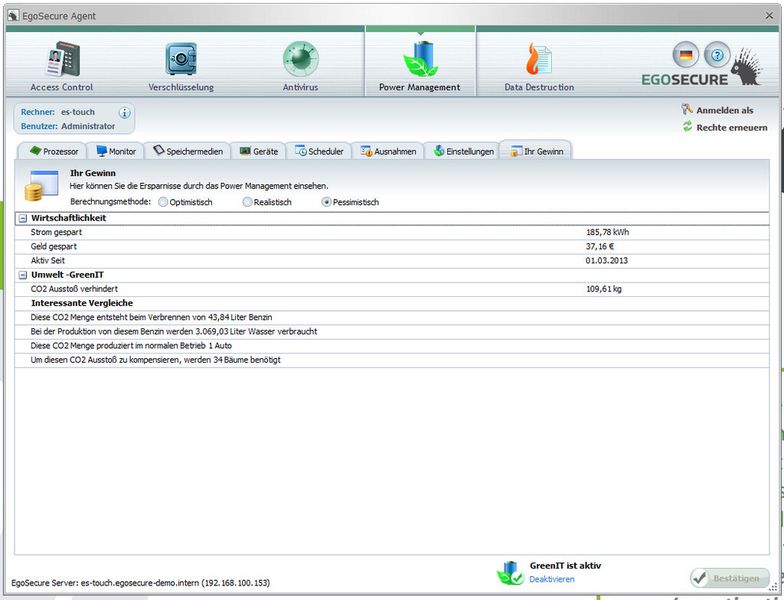Switch to the Monitor tab
784x600 pixels.
tap(116, 151)
